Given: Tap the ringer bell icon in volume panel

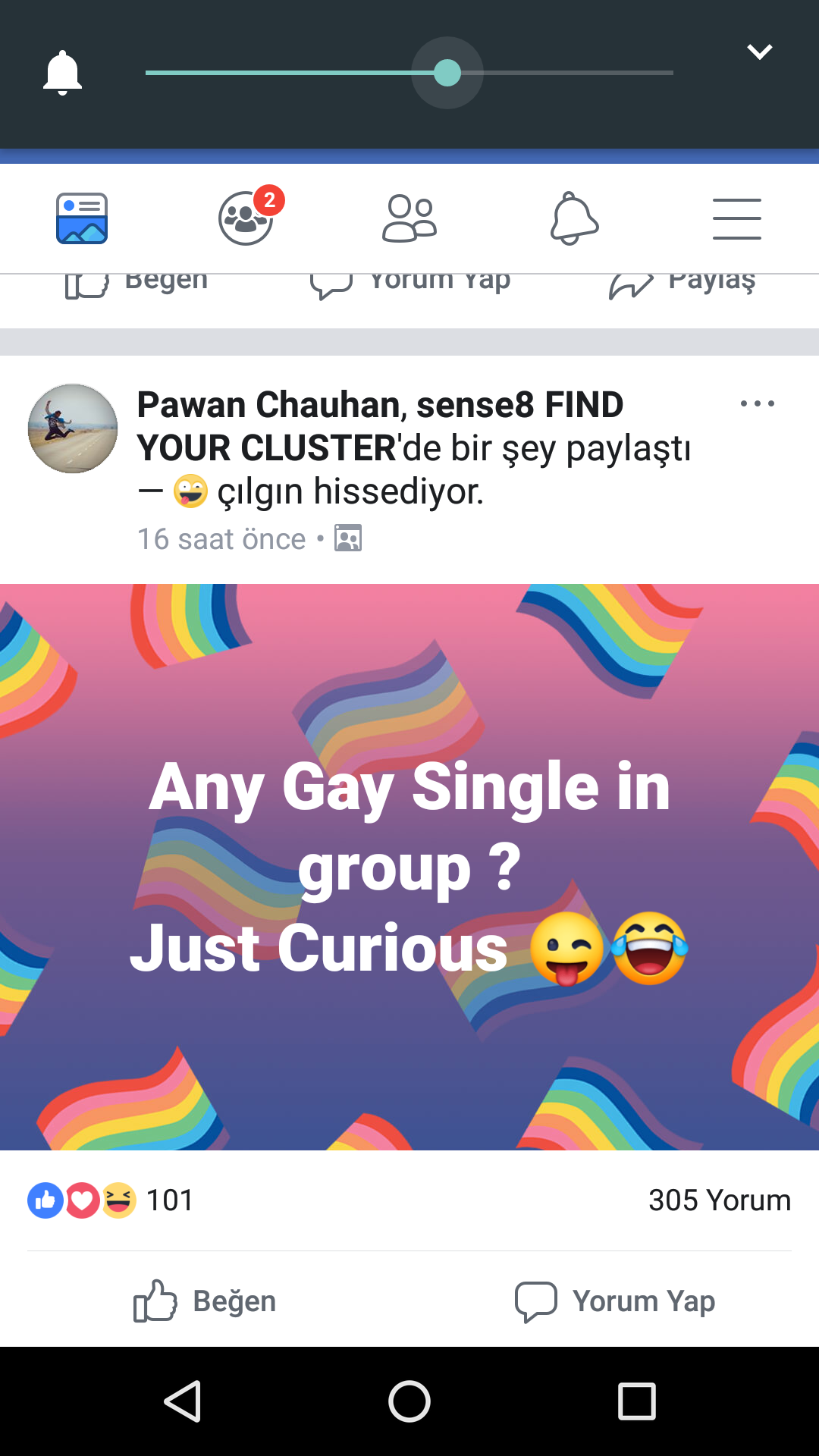Looking at the screenshot, I should click(62, 73).
